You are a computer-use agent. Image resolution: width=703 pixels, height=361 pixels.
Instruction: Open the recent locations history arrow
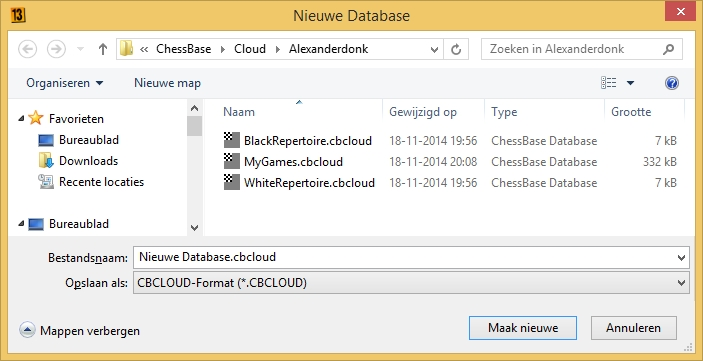click(x=81, y=49)
